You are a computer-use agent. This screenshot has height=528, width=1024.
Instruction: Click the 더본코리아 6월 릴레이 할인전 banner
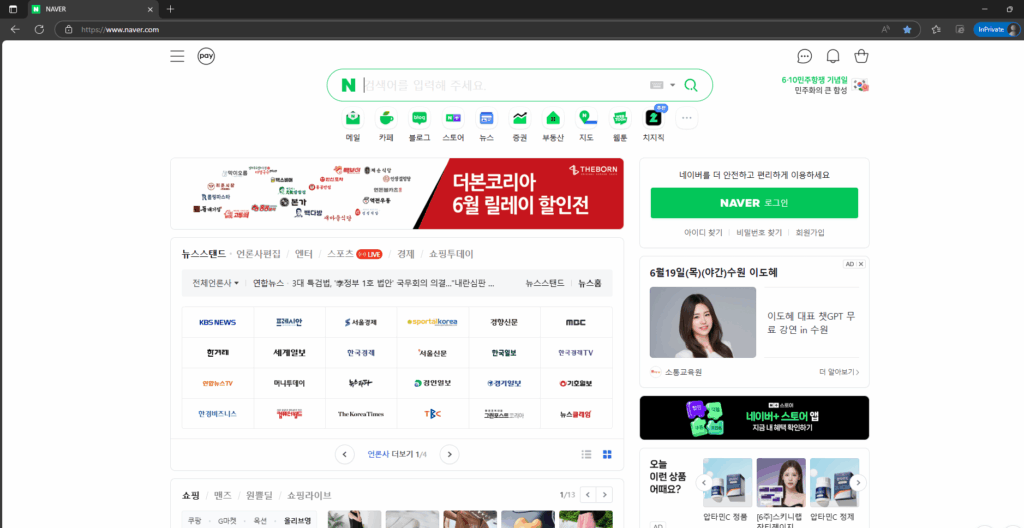[x=397, y=193]
